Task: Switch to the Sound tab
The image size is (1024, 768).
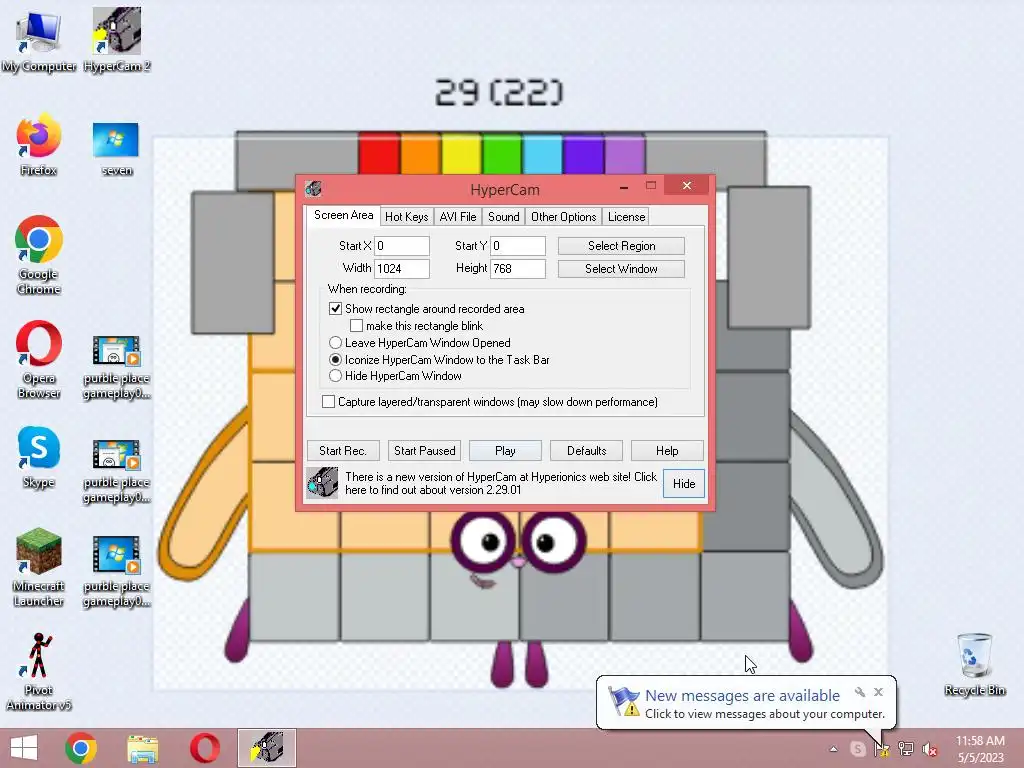Action: coord(504,217)
